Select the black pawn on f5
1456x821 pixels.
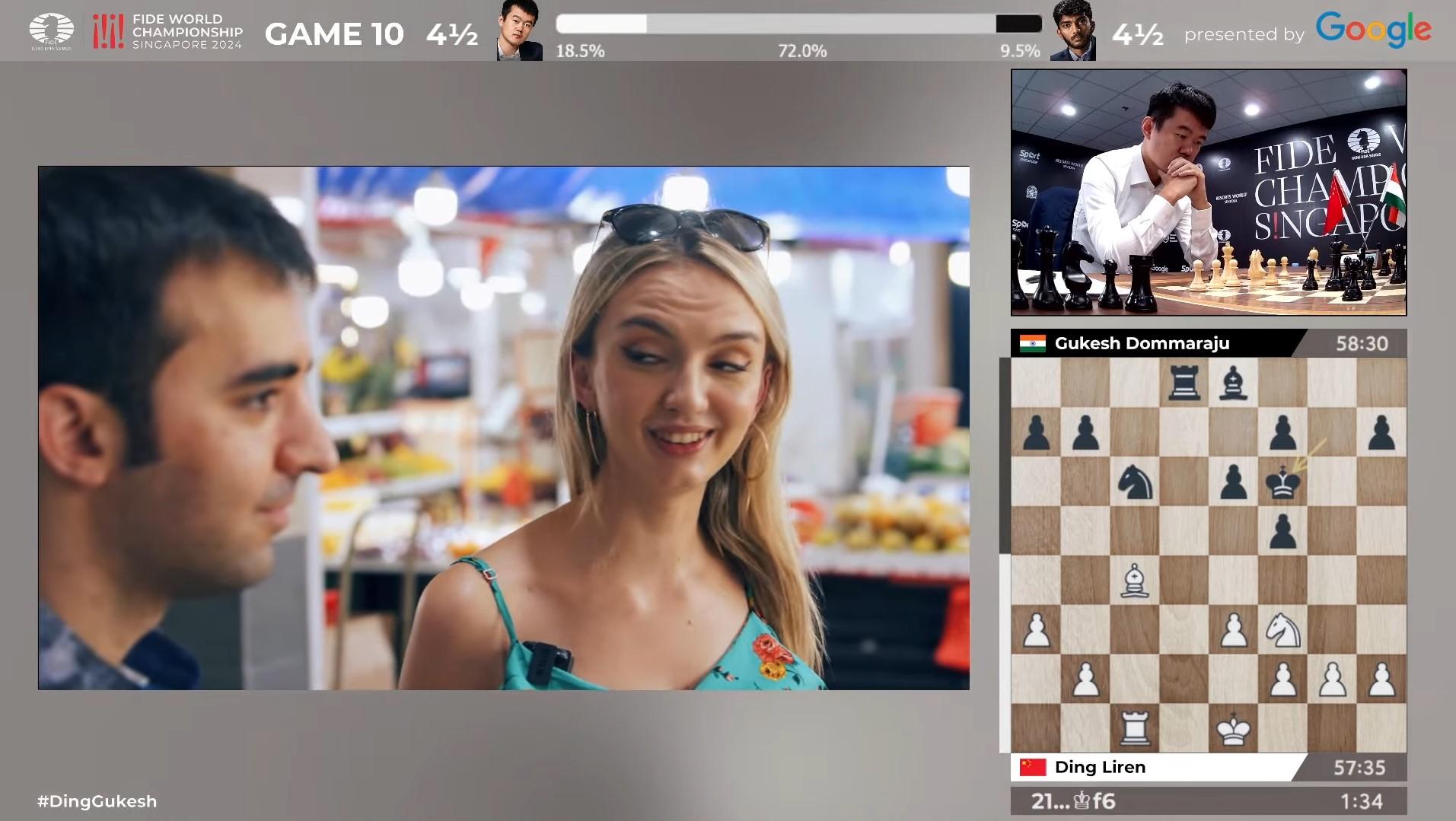click(1282, 532)
